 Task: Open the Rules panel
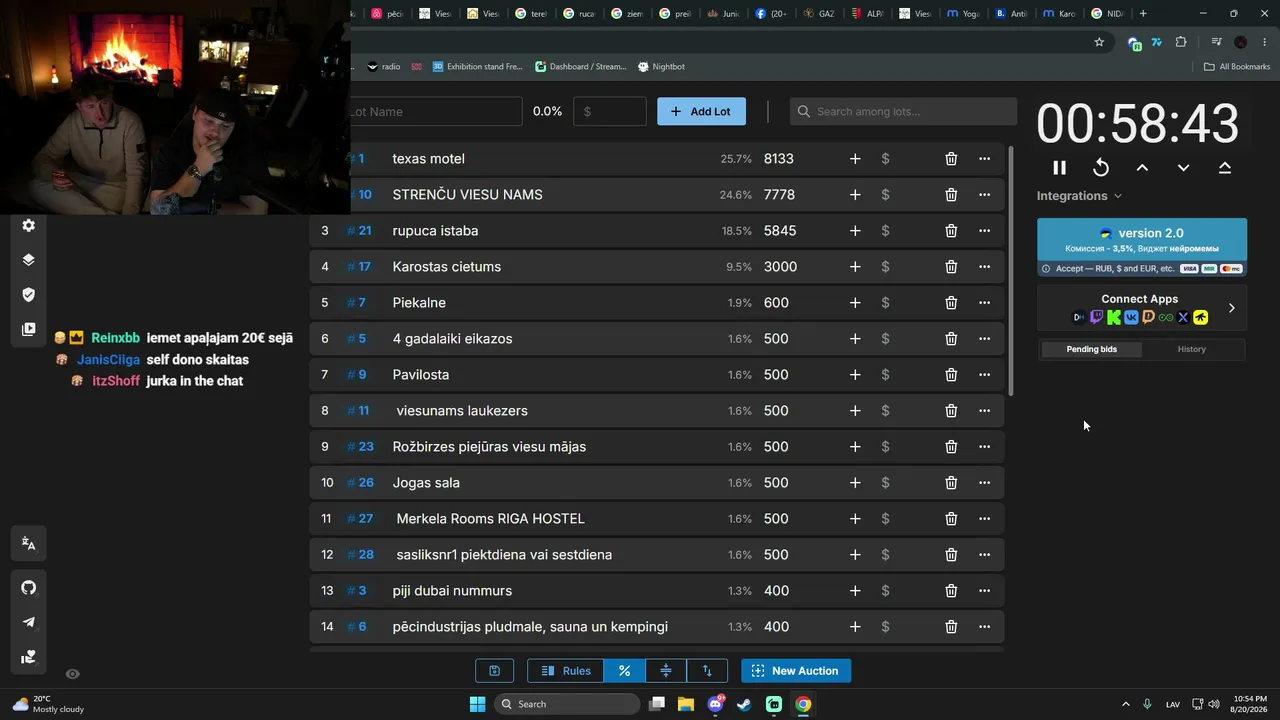(565, 671)
